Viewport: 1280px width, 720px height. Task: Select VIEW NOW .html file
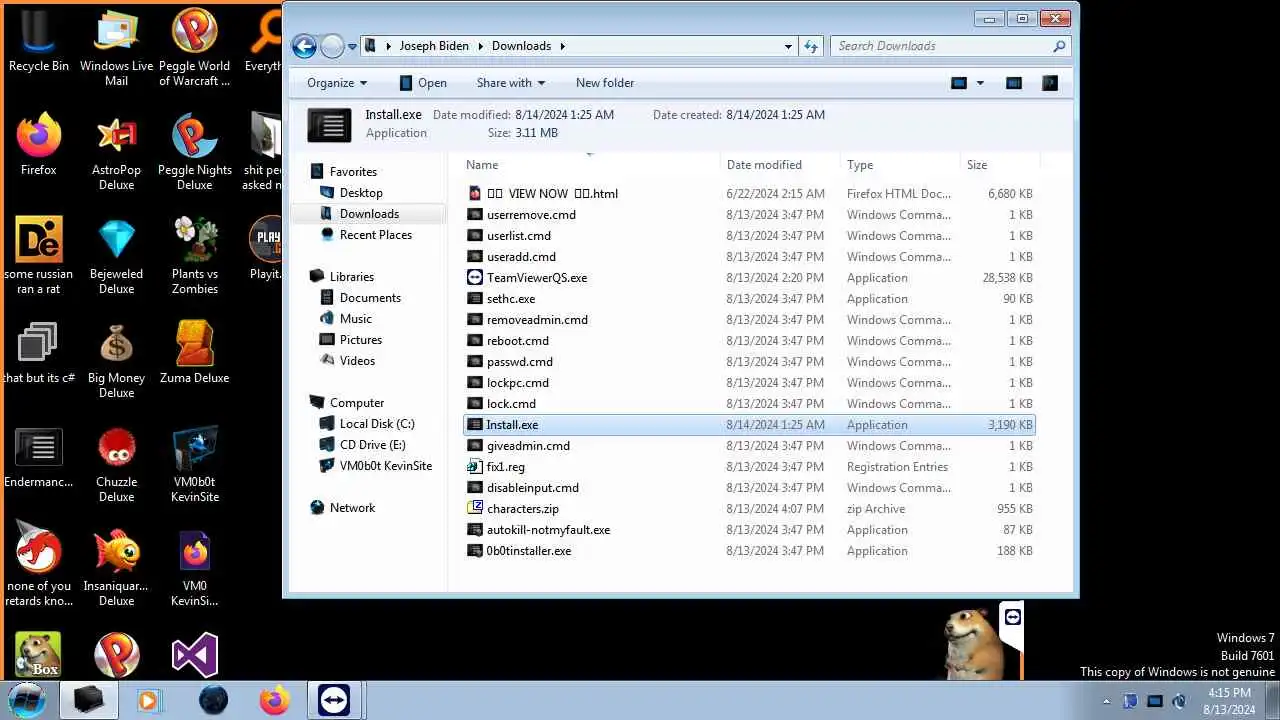749,194
